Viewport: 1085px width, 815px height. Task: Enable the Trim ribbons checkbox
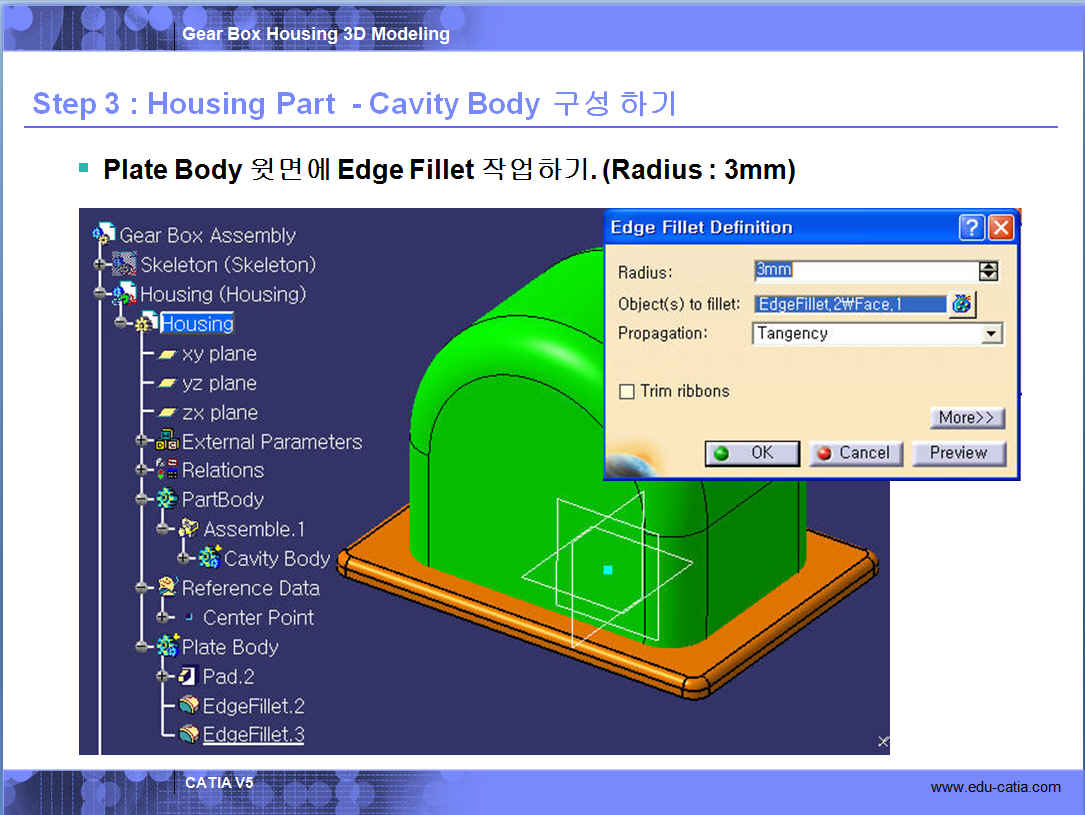(627, 391)
